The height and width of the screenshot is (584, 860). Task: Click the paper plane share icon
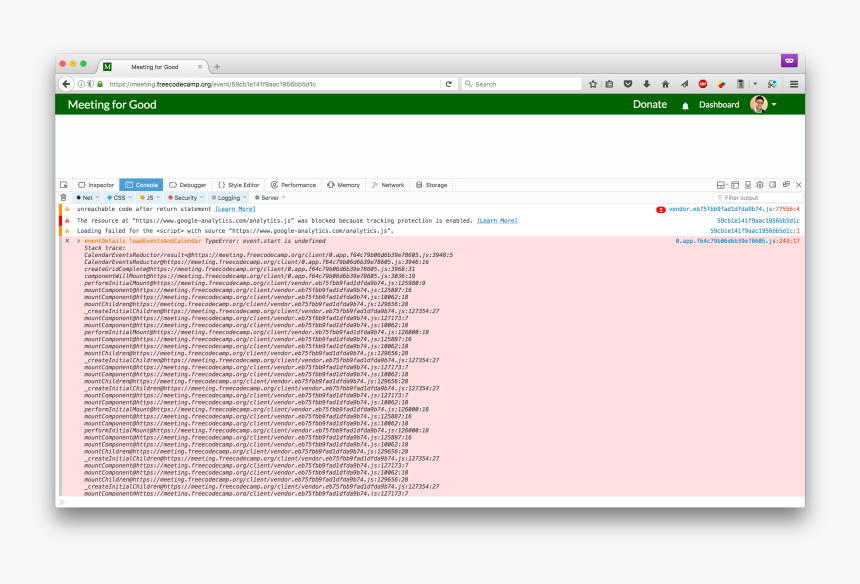tap(684, 84)
